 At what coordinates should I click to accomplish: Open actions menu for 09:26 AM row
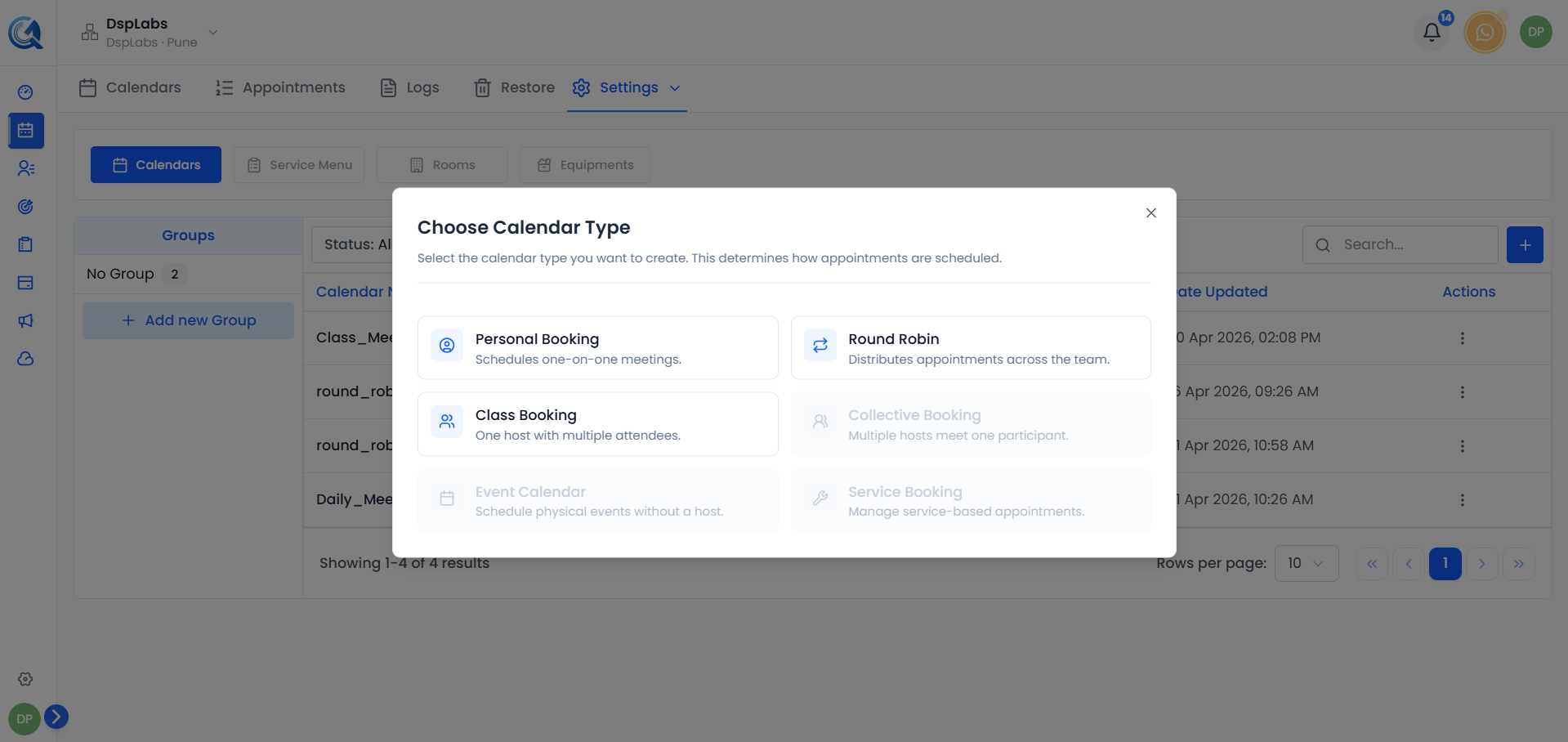(1463, 392)
